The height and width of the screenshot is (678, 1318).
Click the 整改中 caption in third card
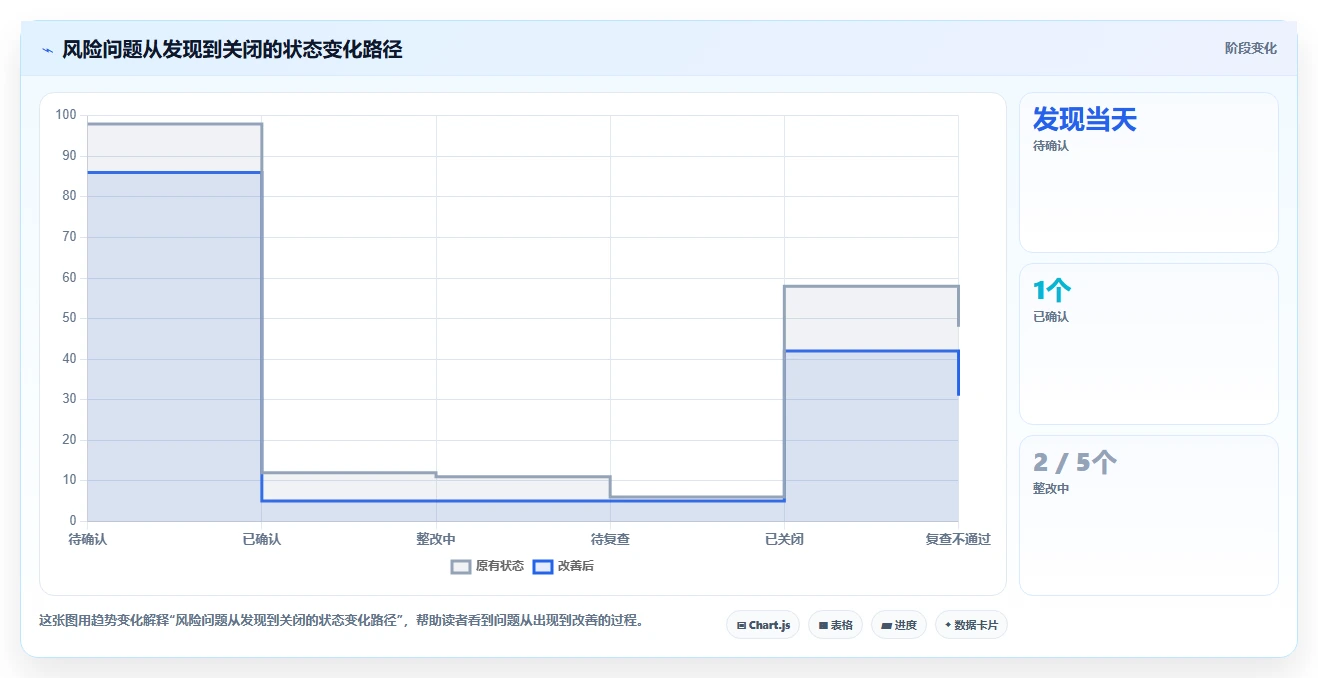coord(1051,489)
